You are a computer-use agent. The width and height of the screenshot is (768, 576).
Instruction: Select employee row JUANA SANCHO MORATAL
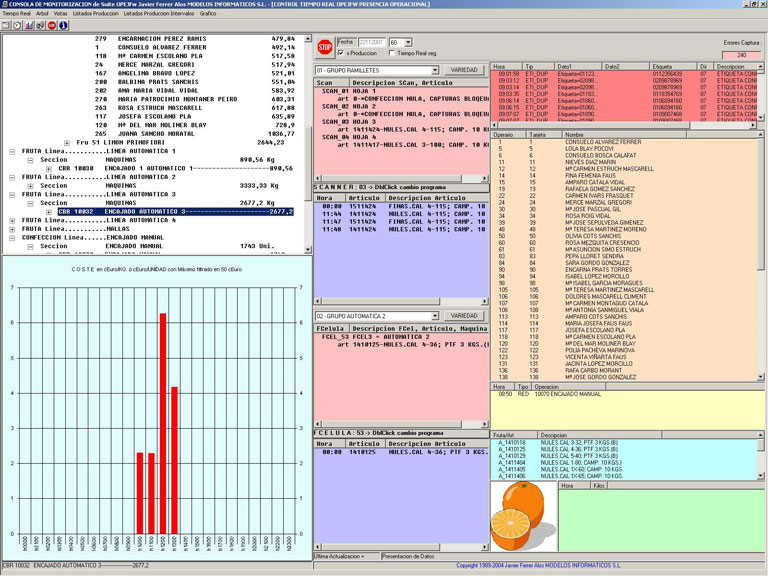195,134
